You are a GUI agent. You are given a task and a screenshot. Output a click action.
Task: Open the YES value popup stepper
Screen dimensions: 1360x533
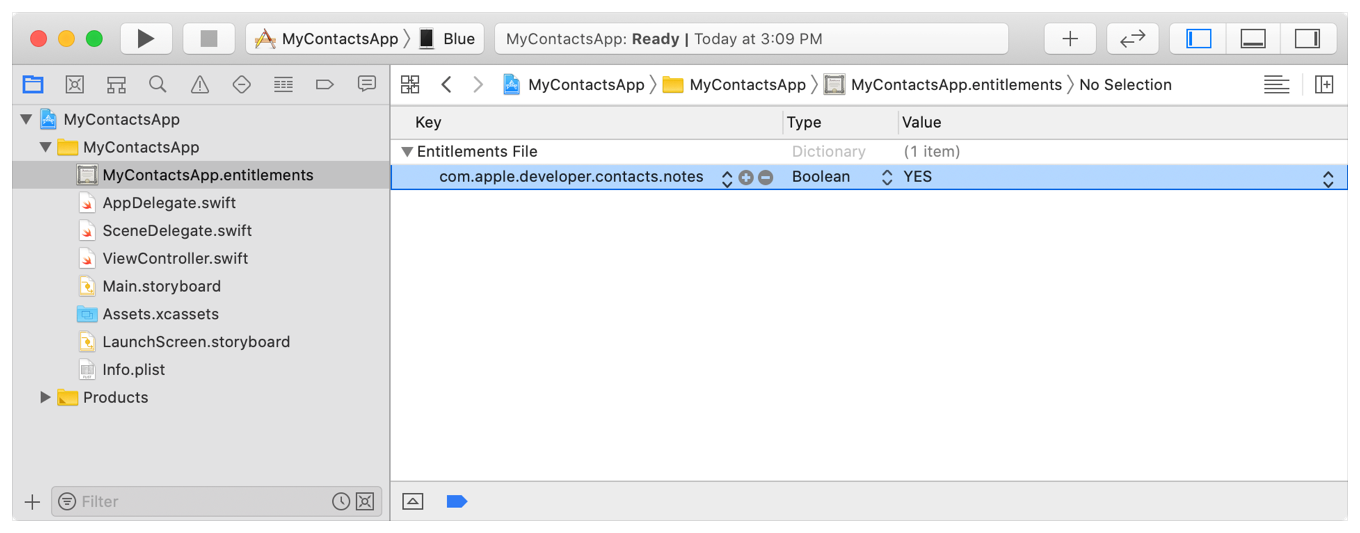click(x=1328, y=179)
